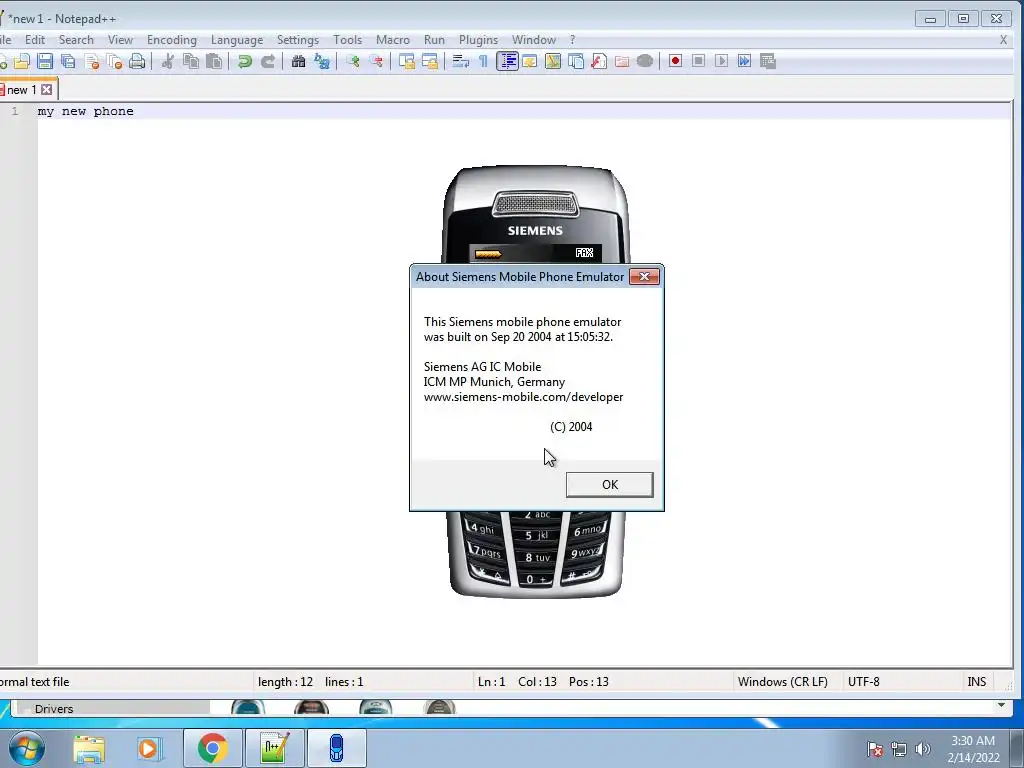Open Folder as Workspace toolbar icon
Viewport: 1024px width, 768px height.
(622, 61)
